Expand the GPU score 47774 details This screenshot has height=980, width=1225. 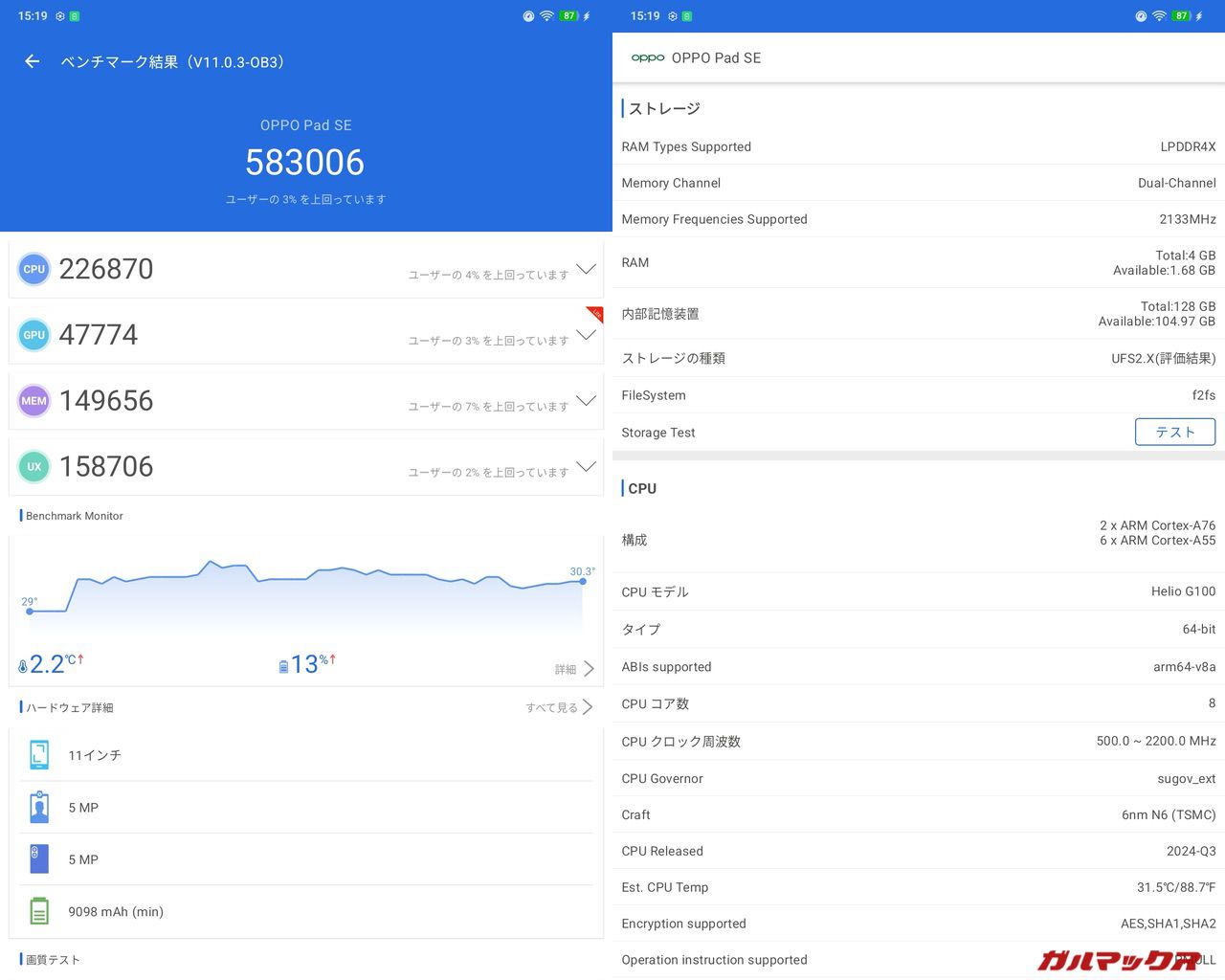pos(586,336)
